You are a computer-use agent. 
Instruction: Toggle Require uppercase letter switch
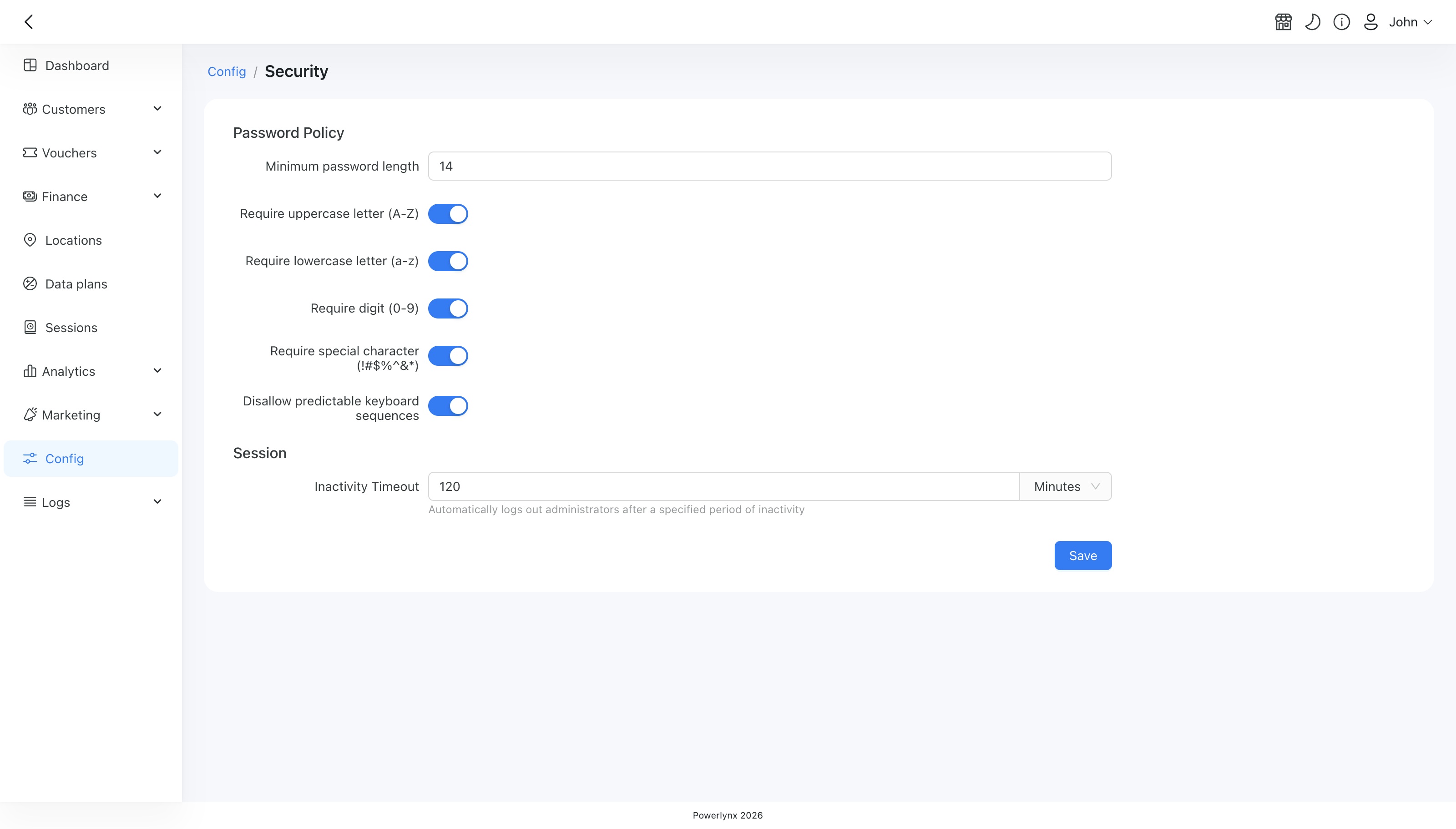point(448,214)
